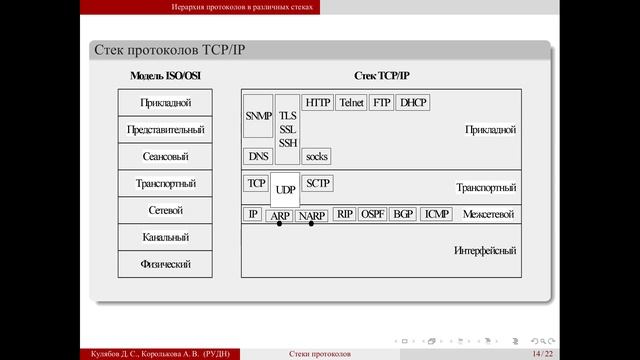Click the slide title 'Стек протоколов TCP/IP'
This screenshot has height=360, width=640.
pos(169,50)
